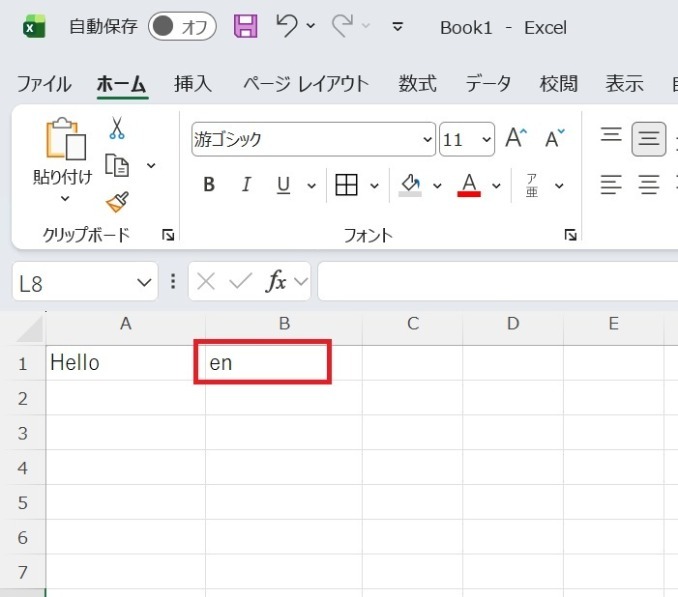Click the Select All corner triangle
Screen dimensions: 678x597
[29, 328]
